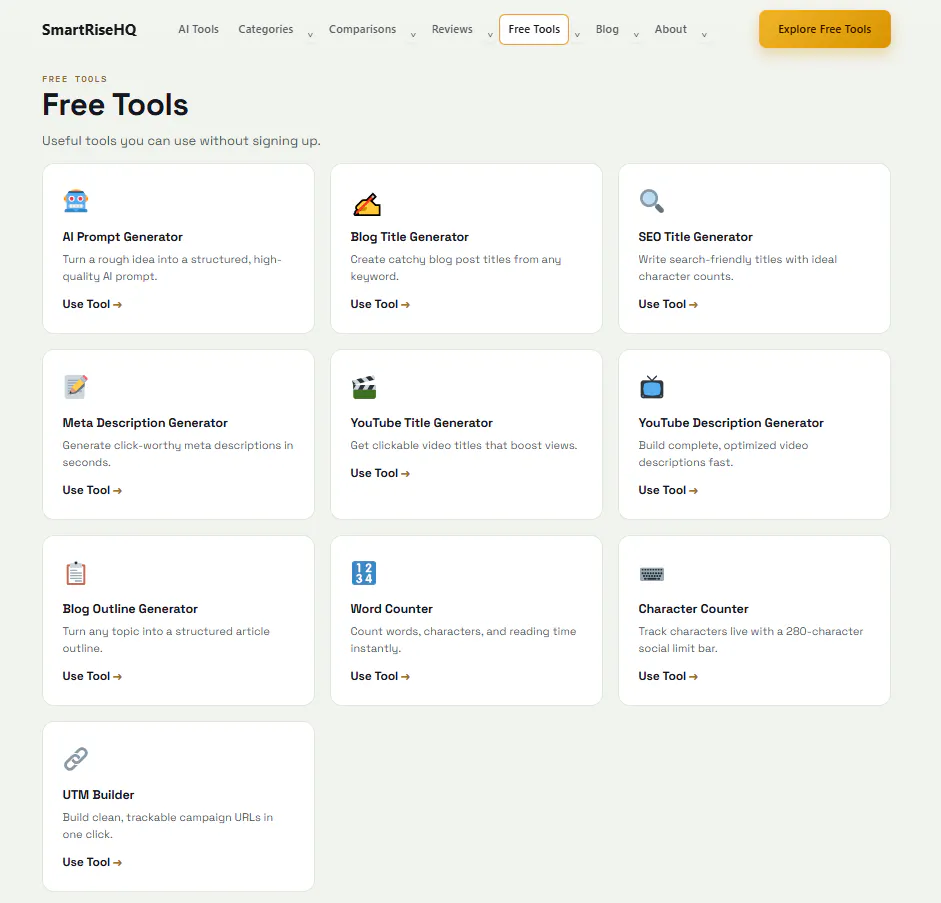
Task: Open the Comparisons nav item
Action: (362, 29)
